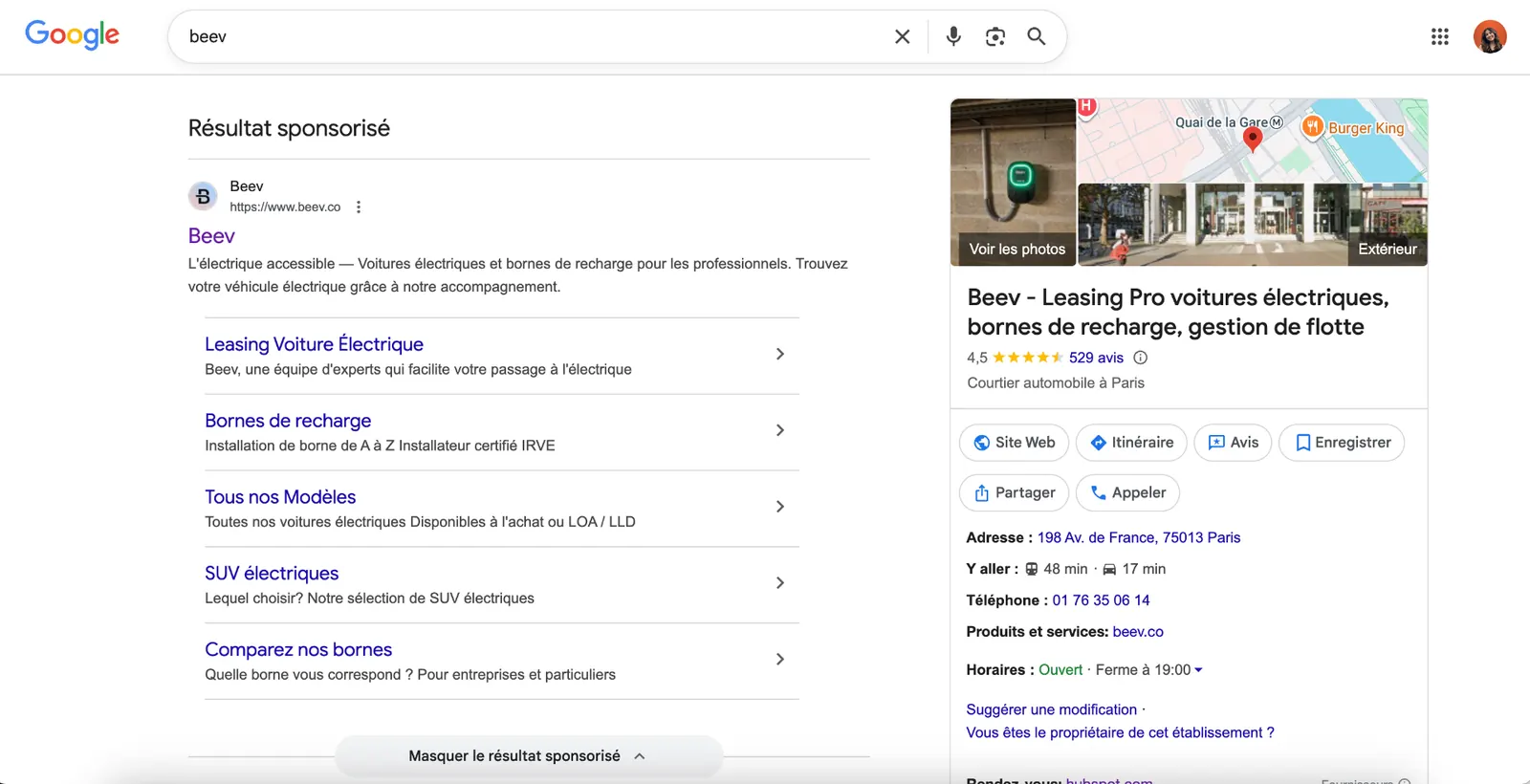Image resolution: width=1530 pixels, height=784 pixels.
Task: Click the 17 min driving time
Action: (x=1144, y=569)
